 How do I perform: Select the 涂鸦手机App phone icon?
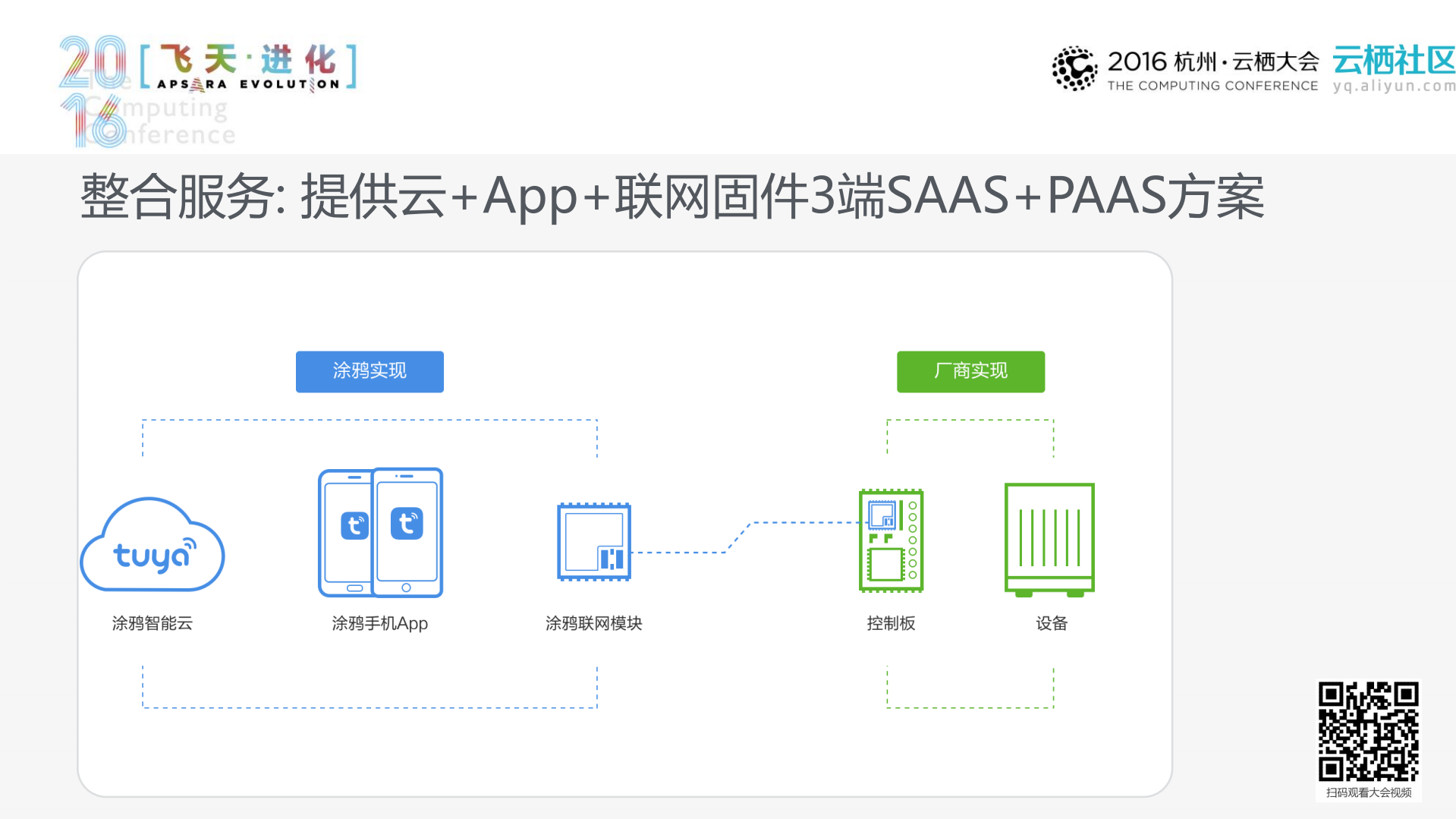click(x=379, y=531)
